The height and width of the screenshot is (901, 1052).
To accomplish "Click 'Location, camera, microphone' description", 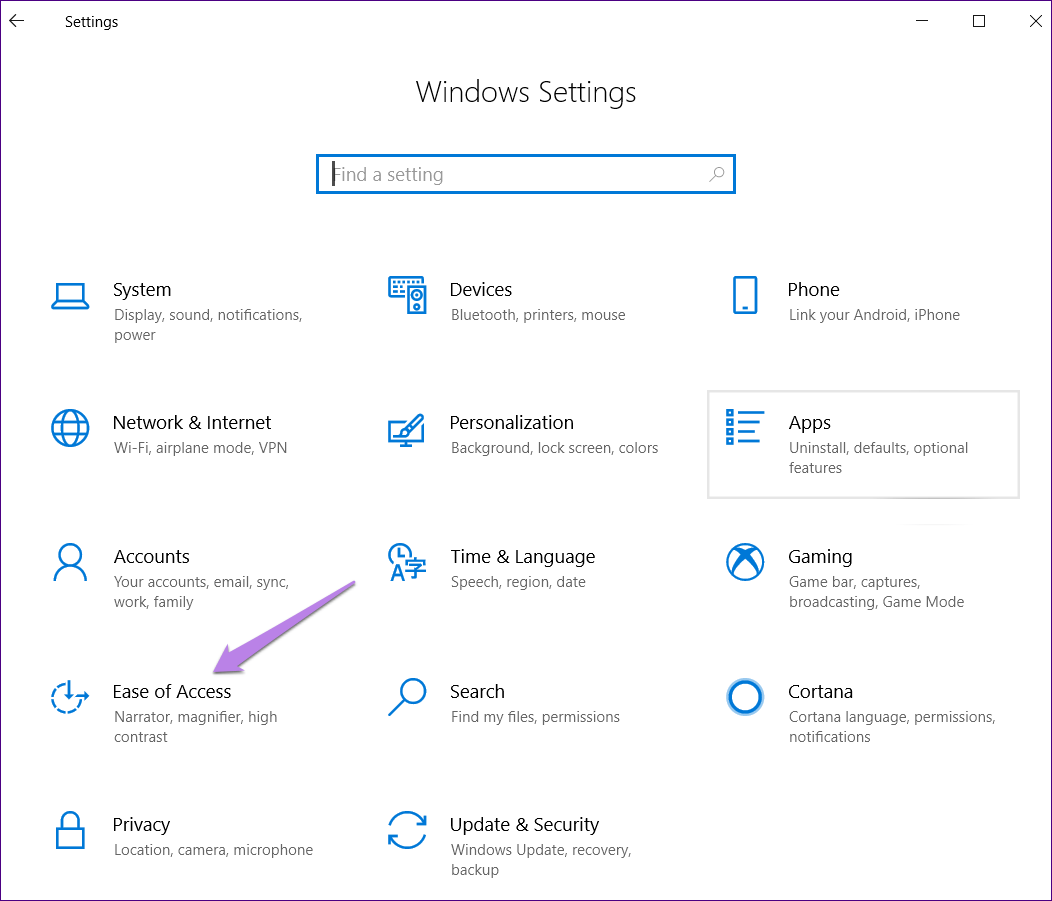I will [x=213, y=849].
